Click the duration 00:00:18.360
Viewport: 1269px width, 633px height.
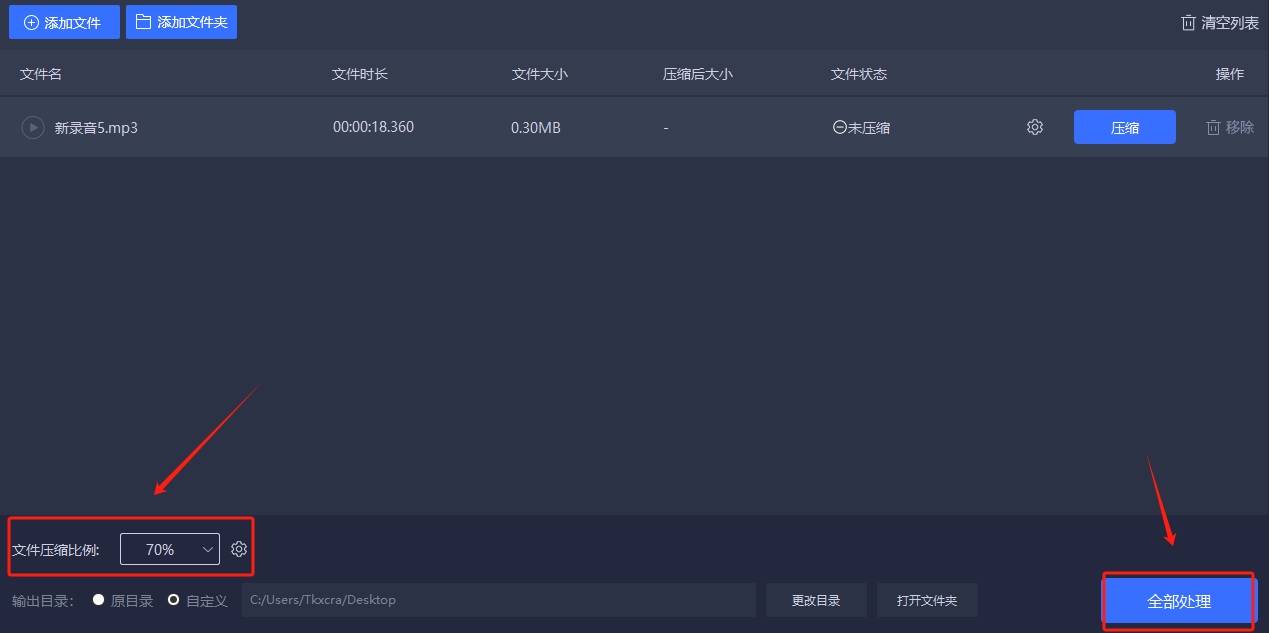pyautogui.click(x=373, y=127)
